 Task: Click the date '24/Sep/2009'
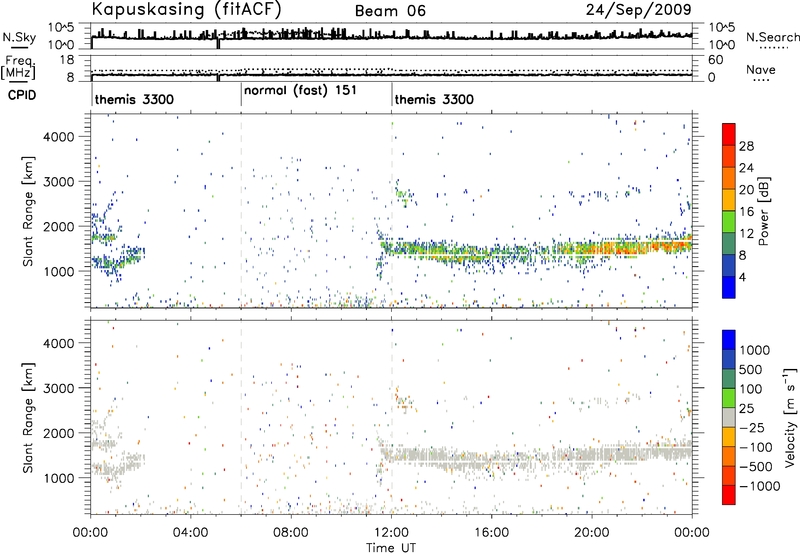[x=638, y=9]
